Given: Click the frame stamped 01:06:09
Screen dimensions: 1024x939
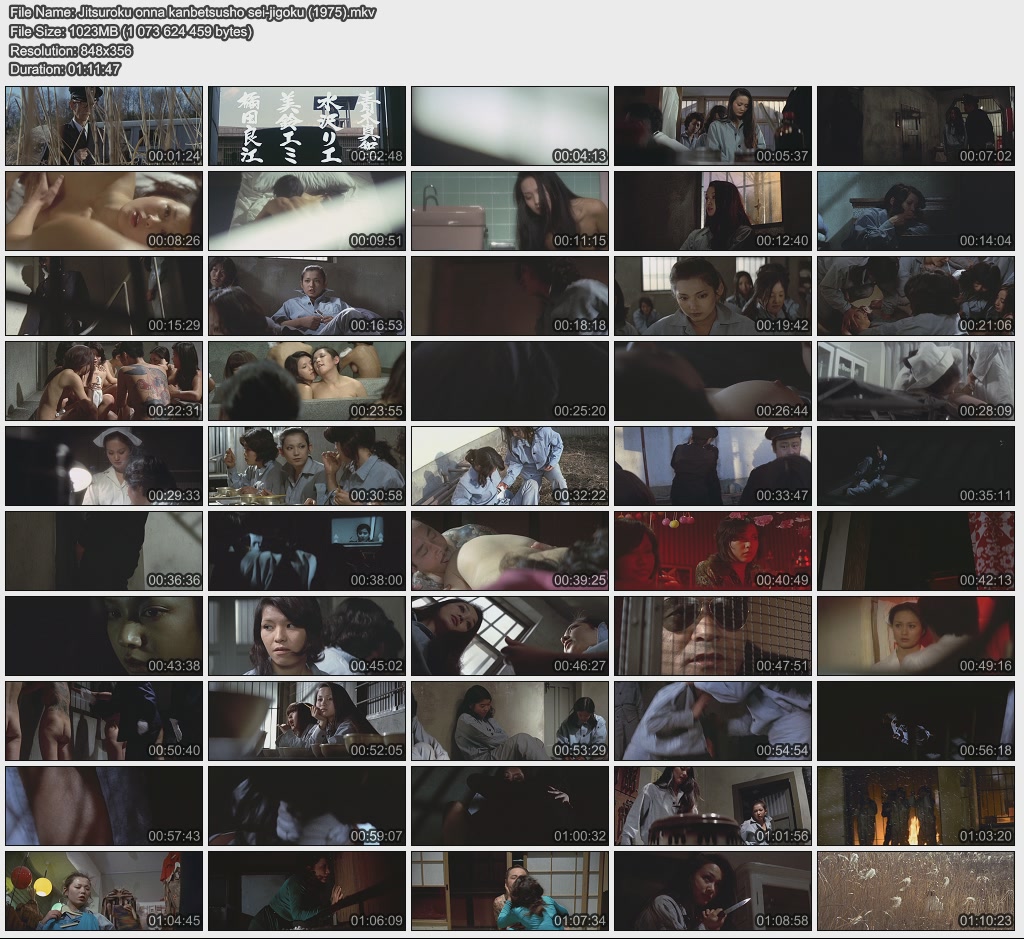Looking at the screenshot, I should pos(307,891).
